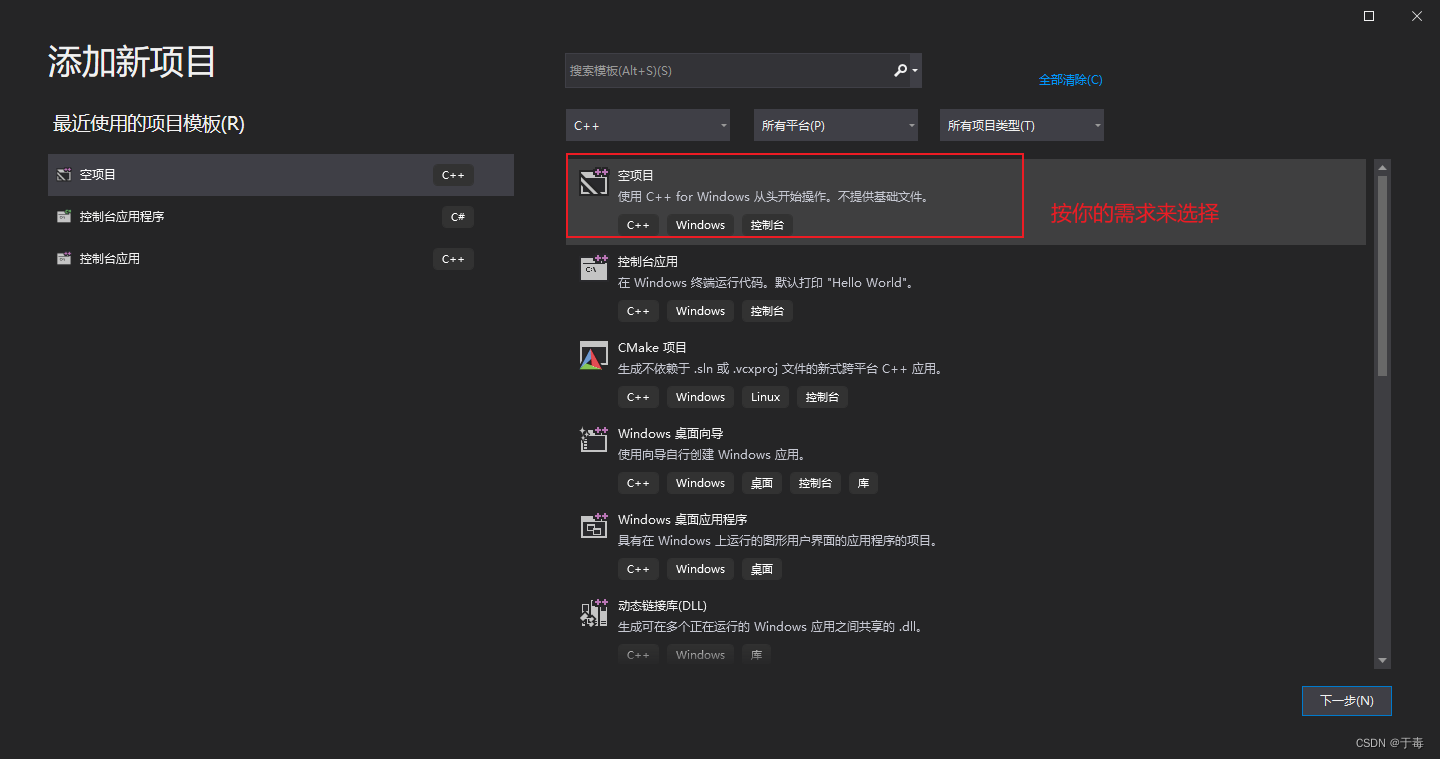Image resolution: width=1440 pixels, height=759 pixels.
Task: Select recent template 控制台应用程序 row
Action: point(281,216)
